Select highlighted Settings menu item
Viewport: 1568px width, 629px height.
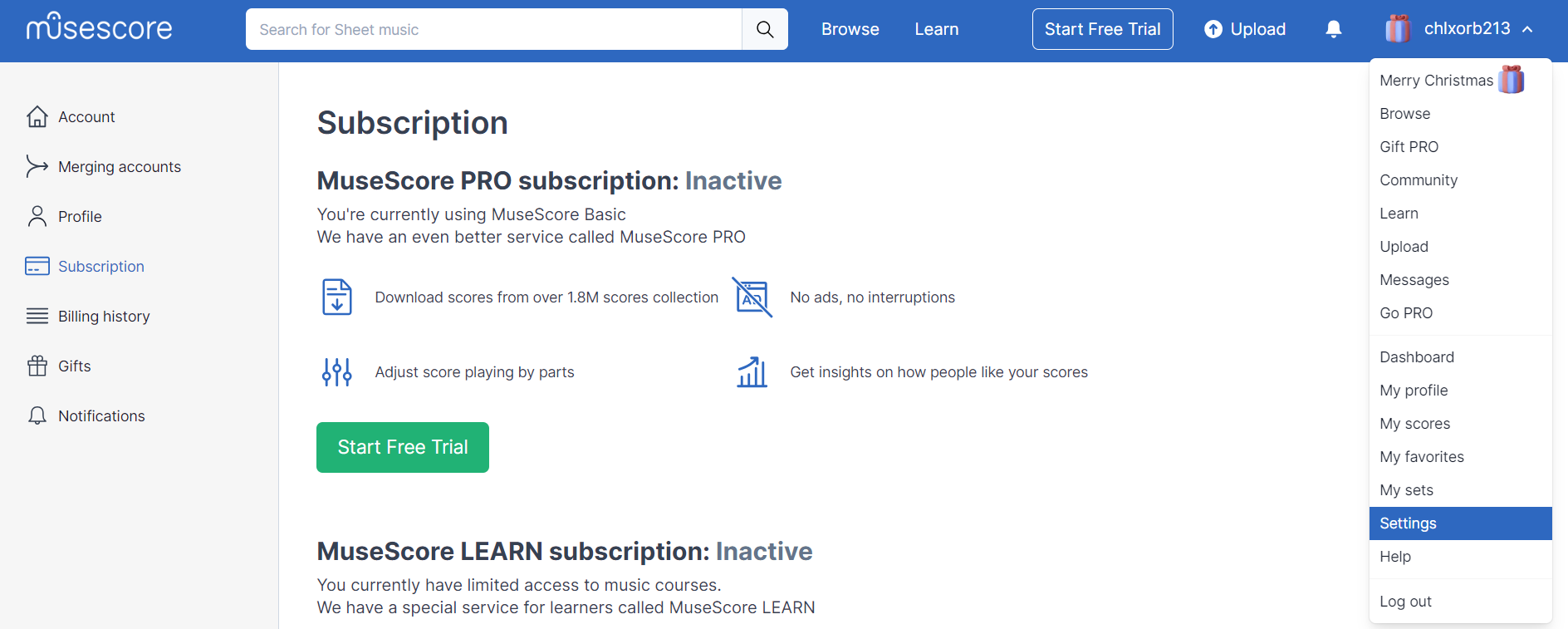click(x=1461, y=523)
